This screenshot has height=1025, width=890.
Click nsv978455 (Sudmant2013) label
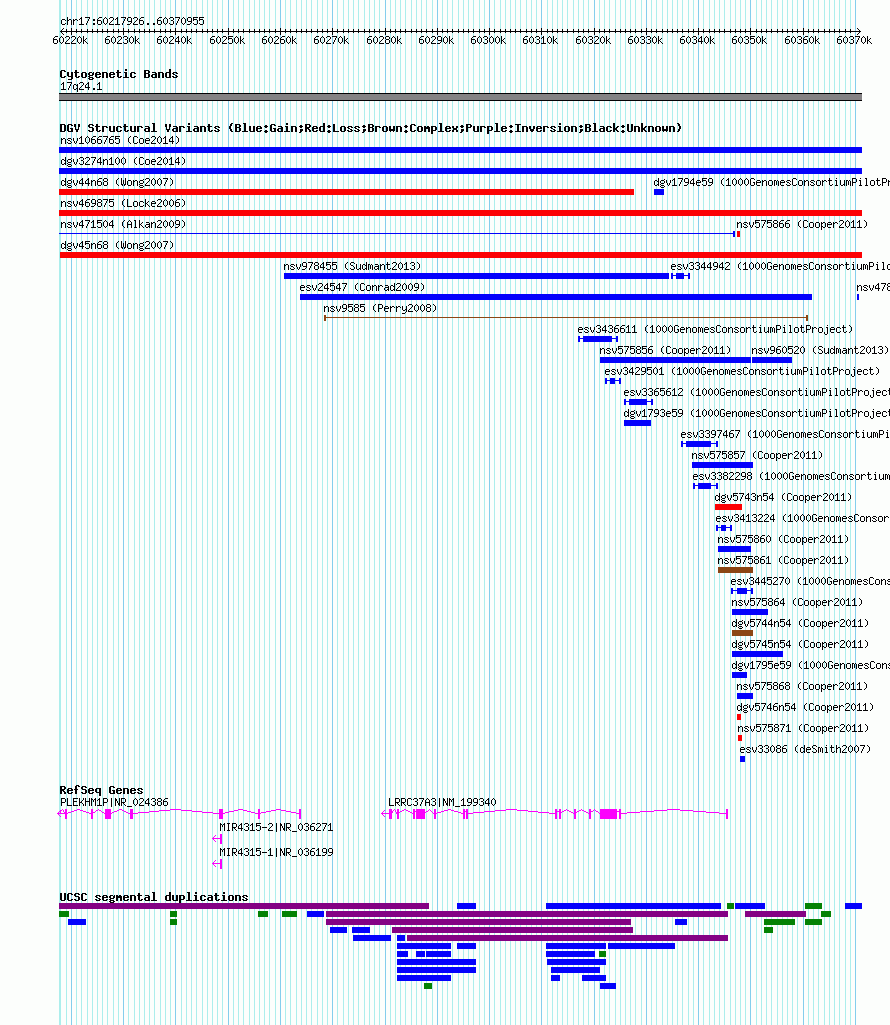352,266
